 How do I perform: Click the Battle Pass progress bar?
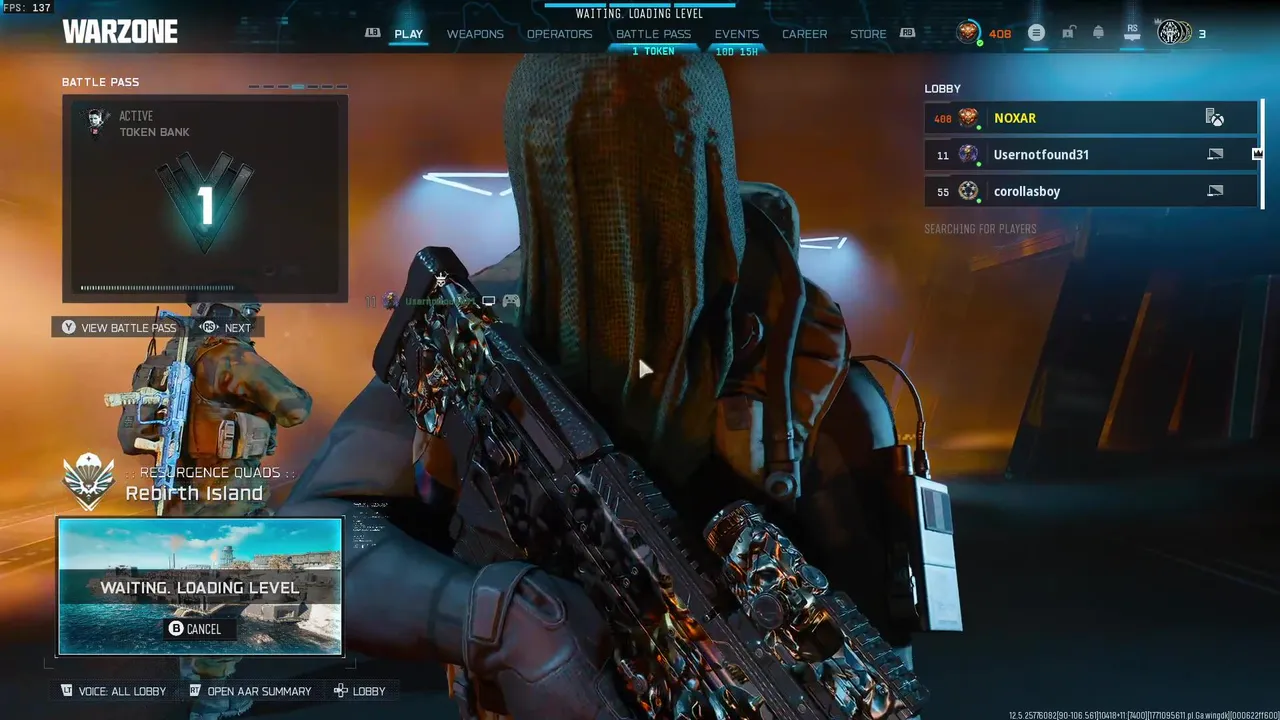[x=157, y=288]
